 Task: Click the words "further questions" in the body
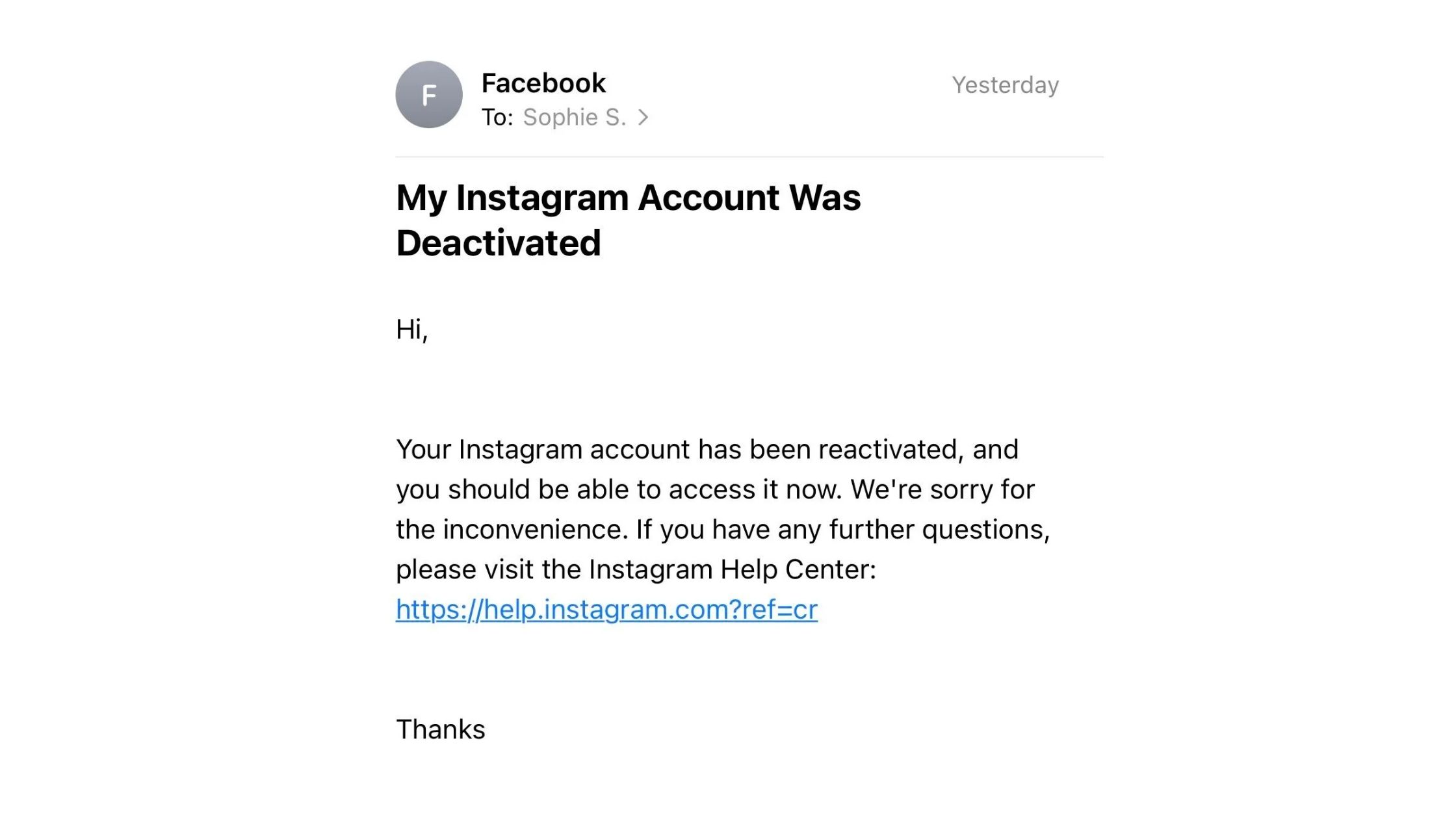(x=939, y=530)
